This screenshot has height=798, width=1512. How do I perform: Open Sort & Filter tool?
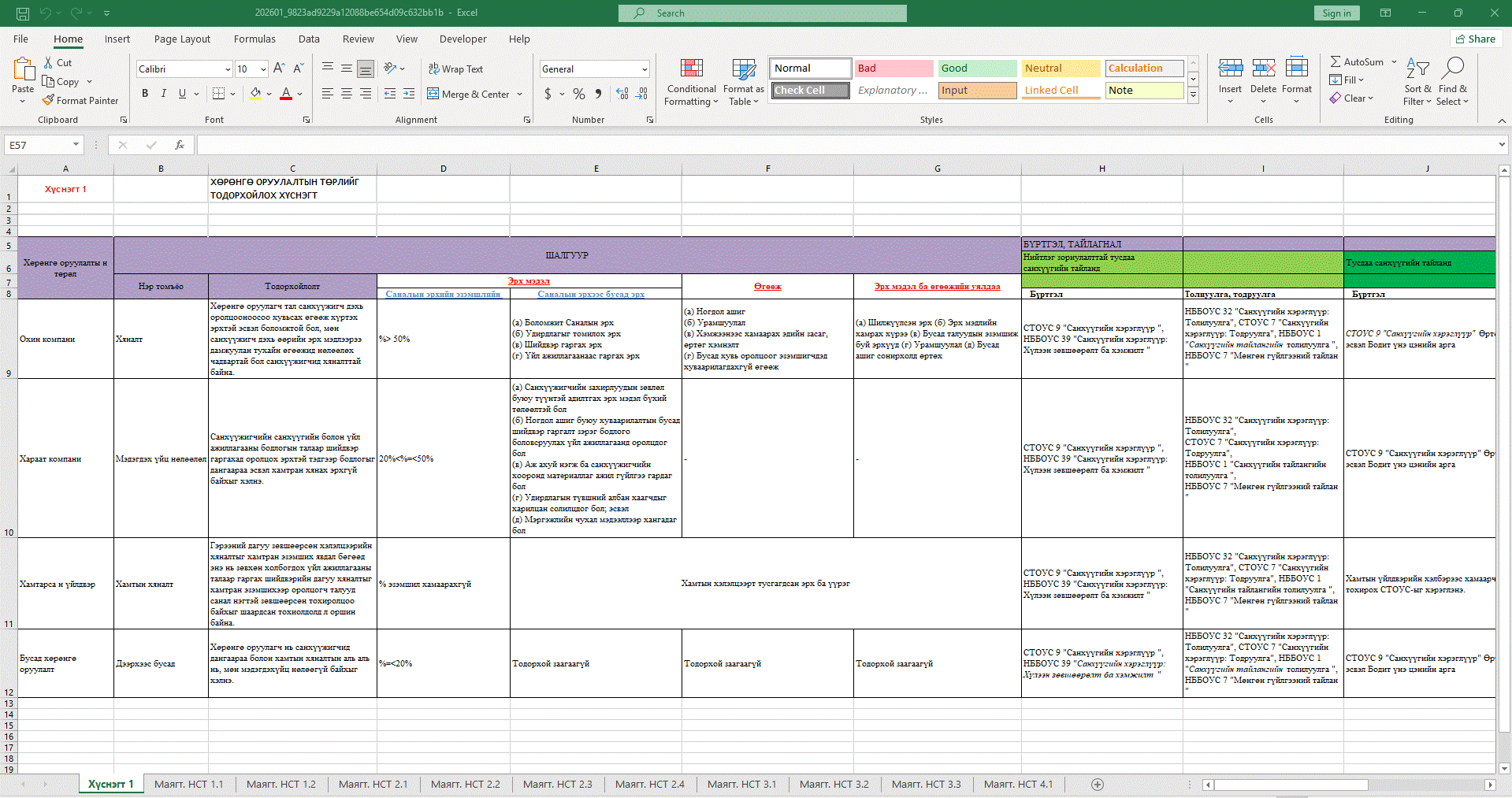pos(1417,82)
